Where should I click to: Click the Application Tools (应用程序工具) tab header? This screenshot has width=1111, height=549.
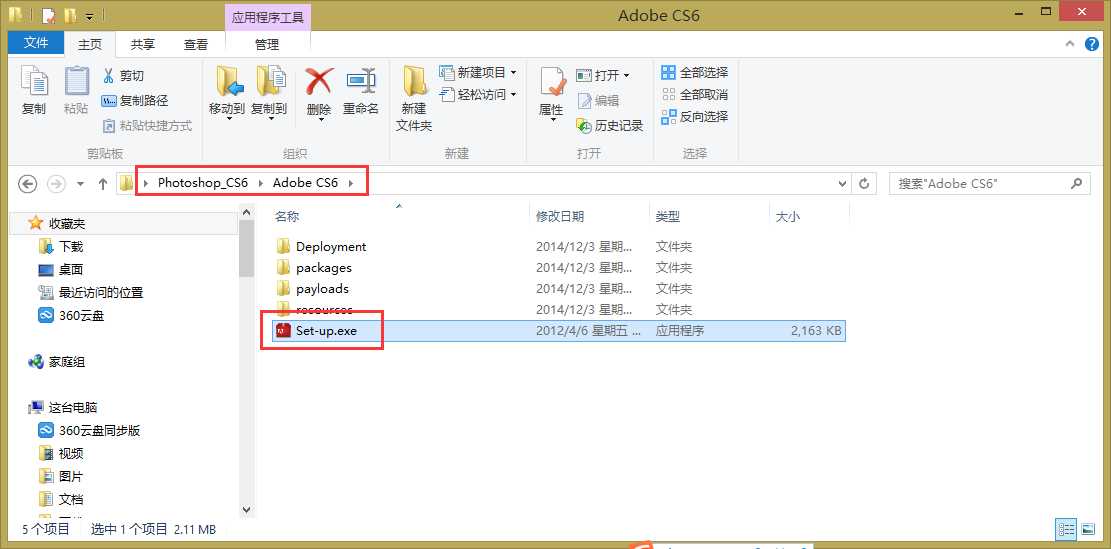click(x=268, y=18)
